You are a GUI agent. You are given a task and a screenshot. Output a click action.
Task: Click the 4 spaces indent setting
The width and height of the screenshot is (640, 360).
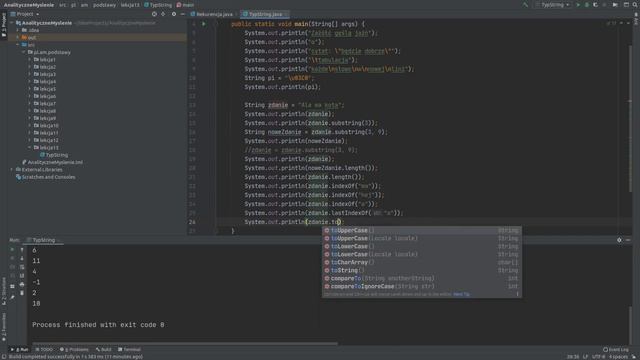coord(619,357)
